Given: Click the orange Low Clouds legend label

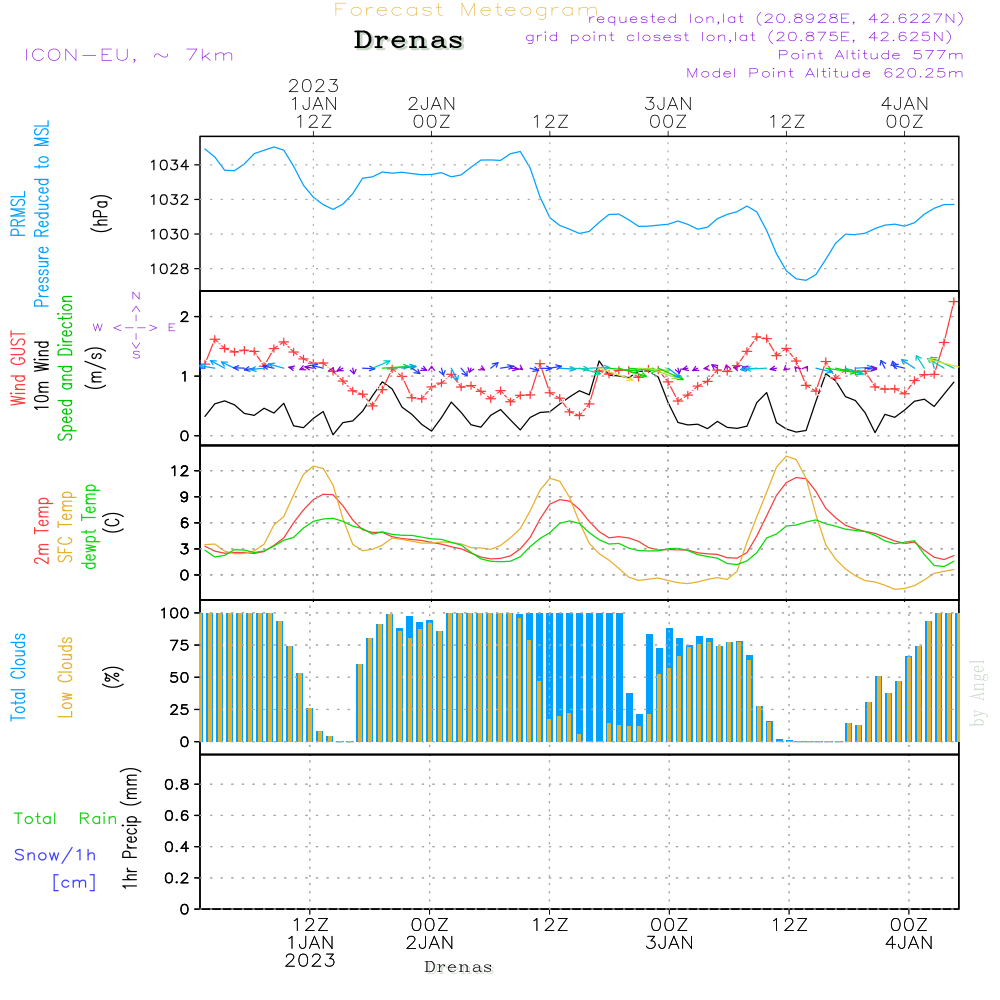Looking at the screenshot, I should click(x=66, y=676).
